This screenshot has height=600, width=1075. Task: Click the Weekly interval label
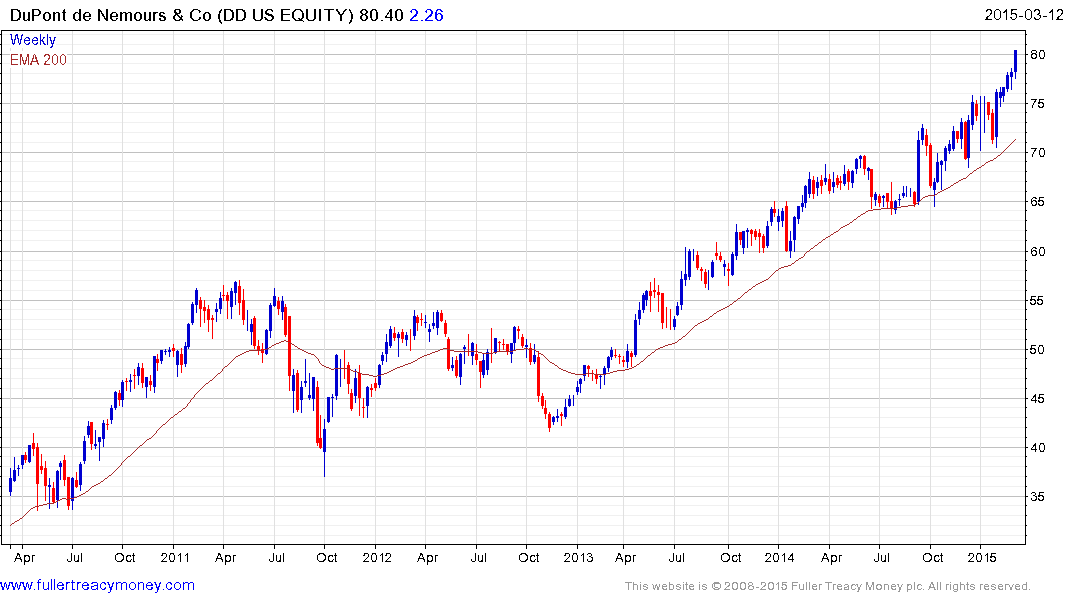click(33, 40)
